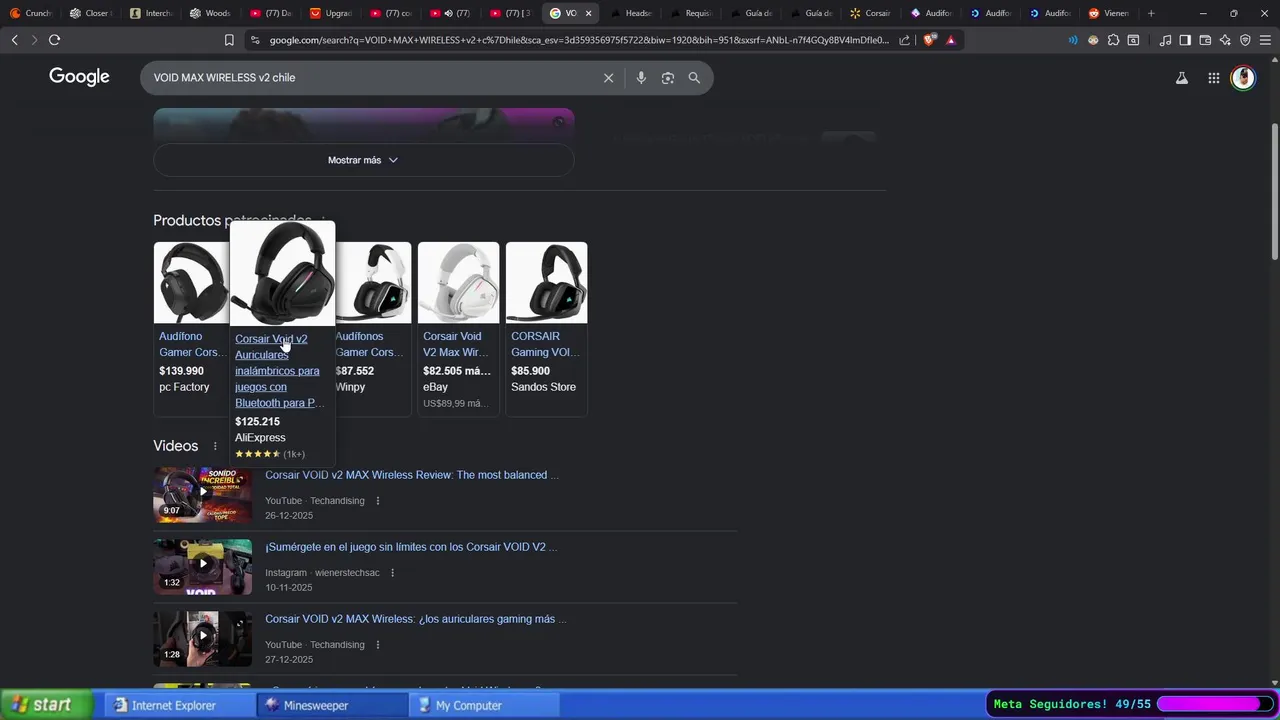Open Winpy Audífonos Gamer listing
This screenshot has width=1280, height=720.
click(370, 344)
